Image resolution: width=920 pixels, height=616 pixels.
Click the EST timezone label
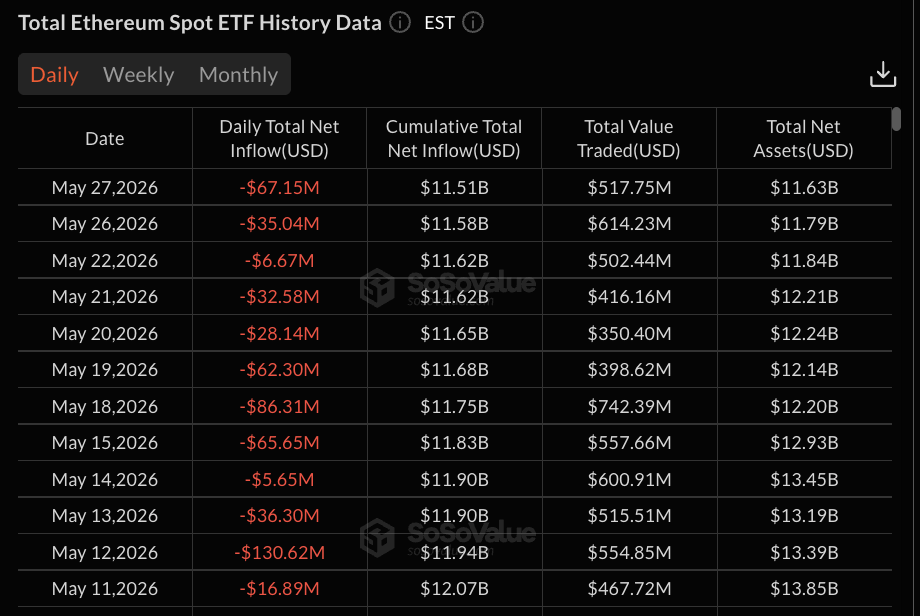click(439, 23)
